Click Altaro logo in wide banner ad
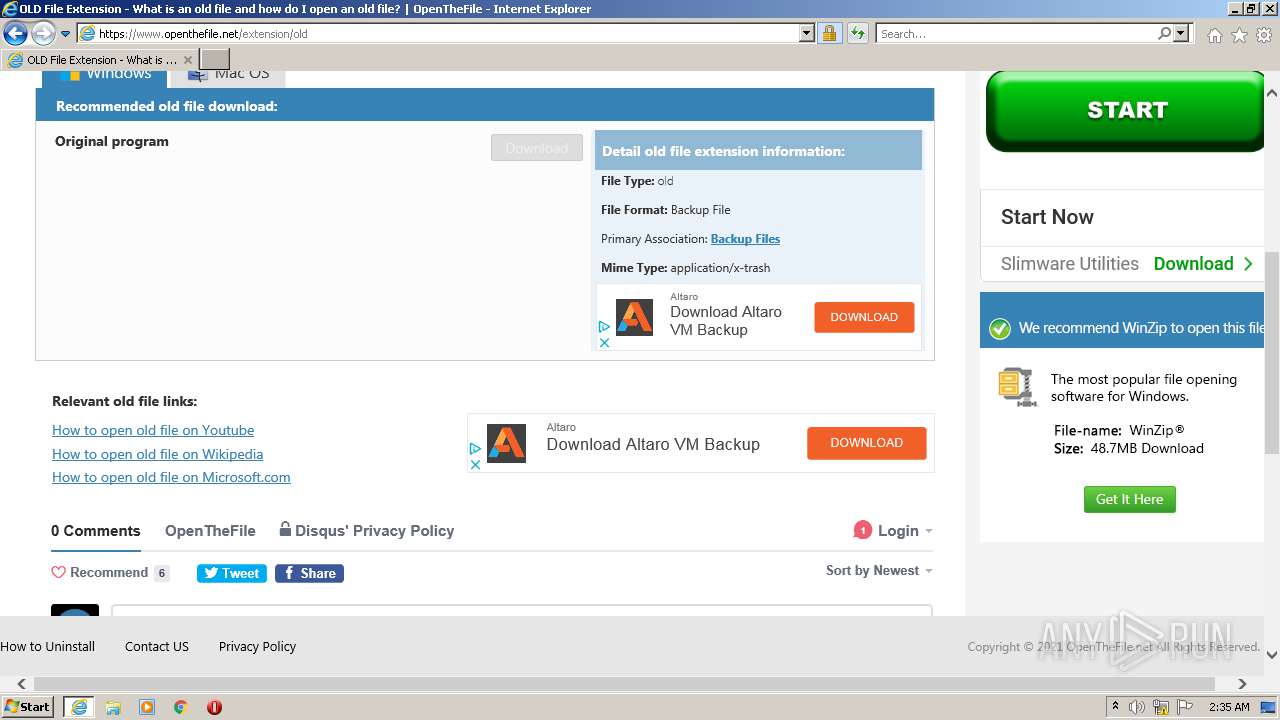Screen dimensions: 1280x720 pyautogui.click(x=506, y=443)
